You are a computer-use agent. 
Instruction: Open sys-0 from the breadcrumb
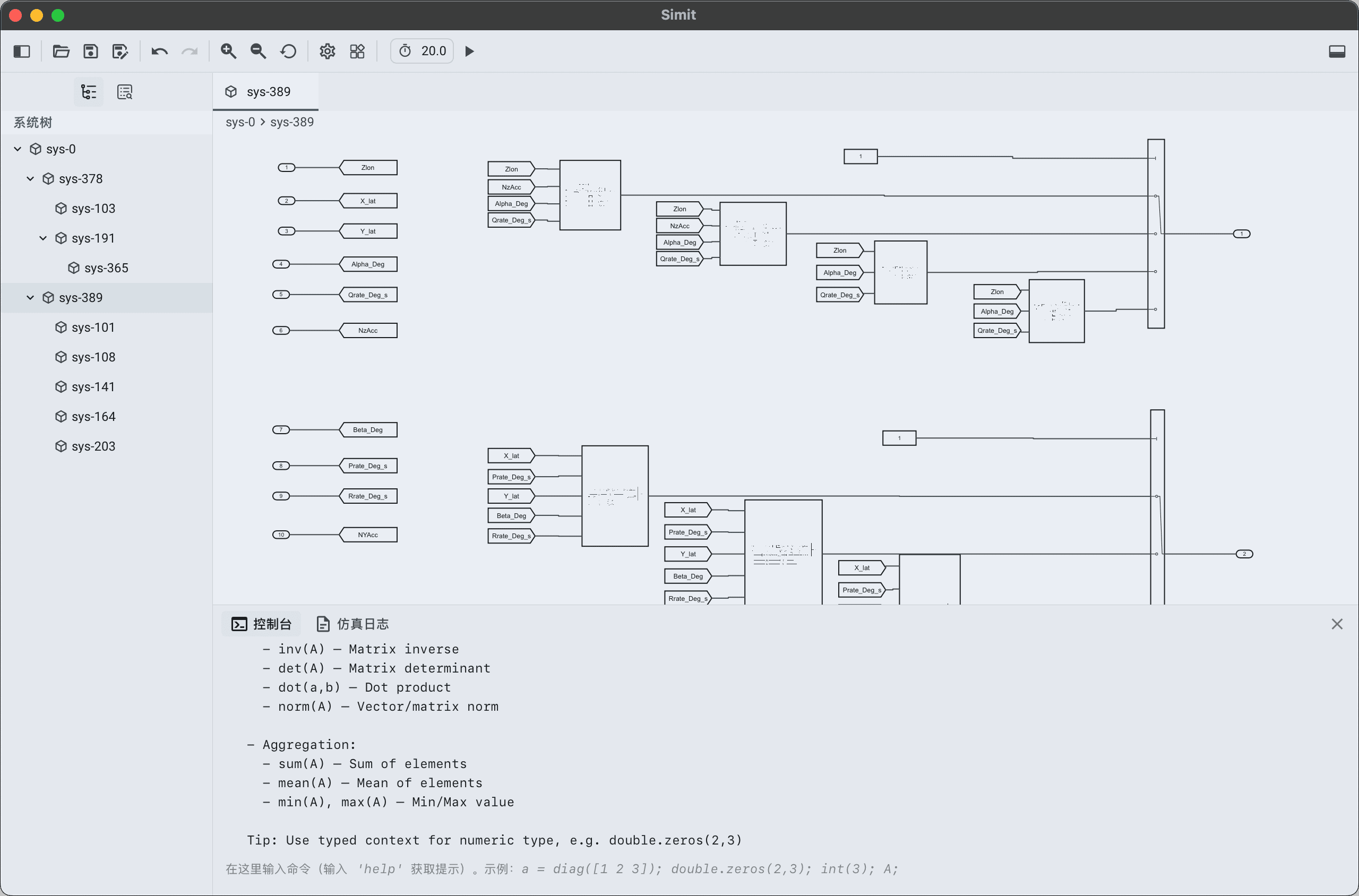240,122
